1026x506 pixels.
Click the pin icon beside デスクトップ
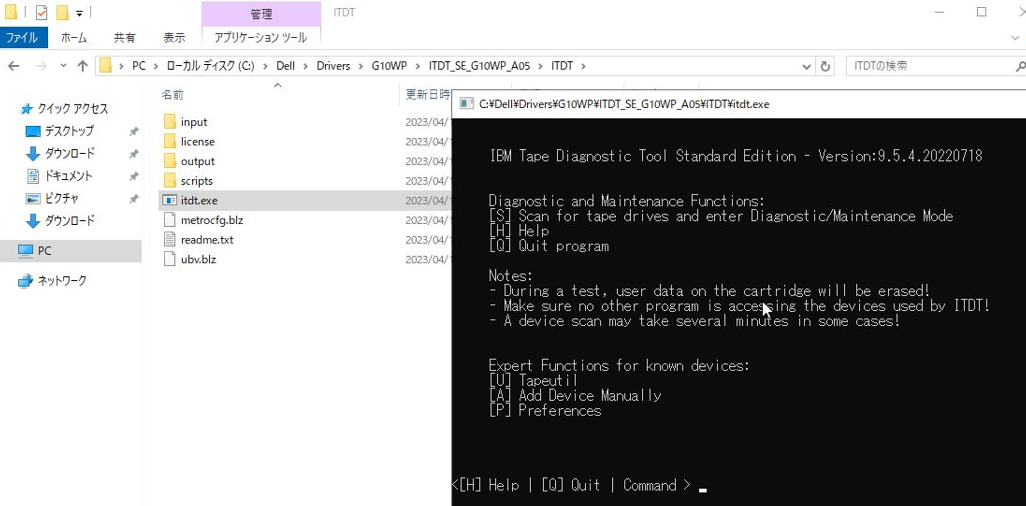click(x=133, y=132)
